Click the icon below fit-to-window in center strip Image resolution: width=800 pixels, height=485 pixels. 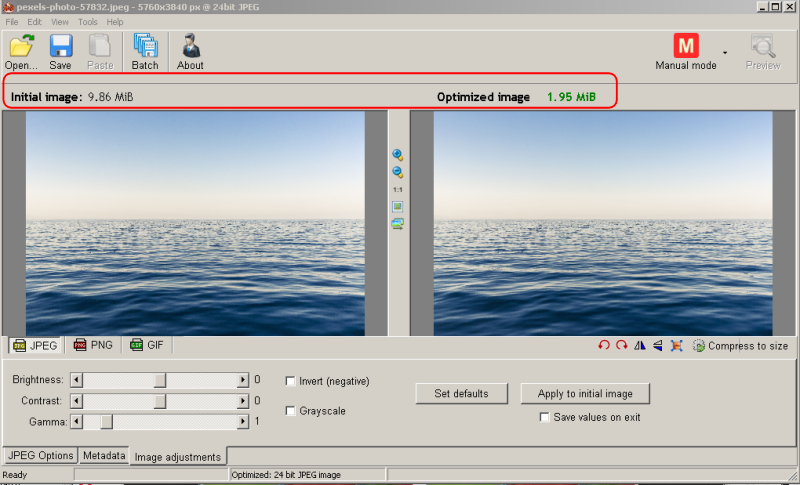397,223
